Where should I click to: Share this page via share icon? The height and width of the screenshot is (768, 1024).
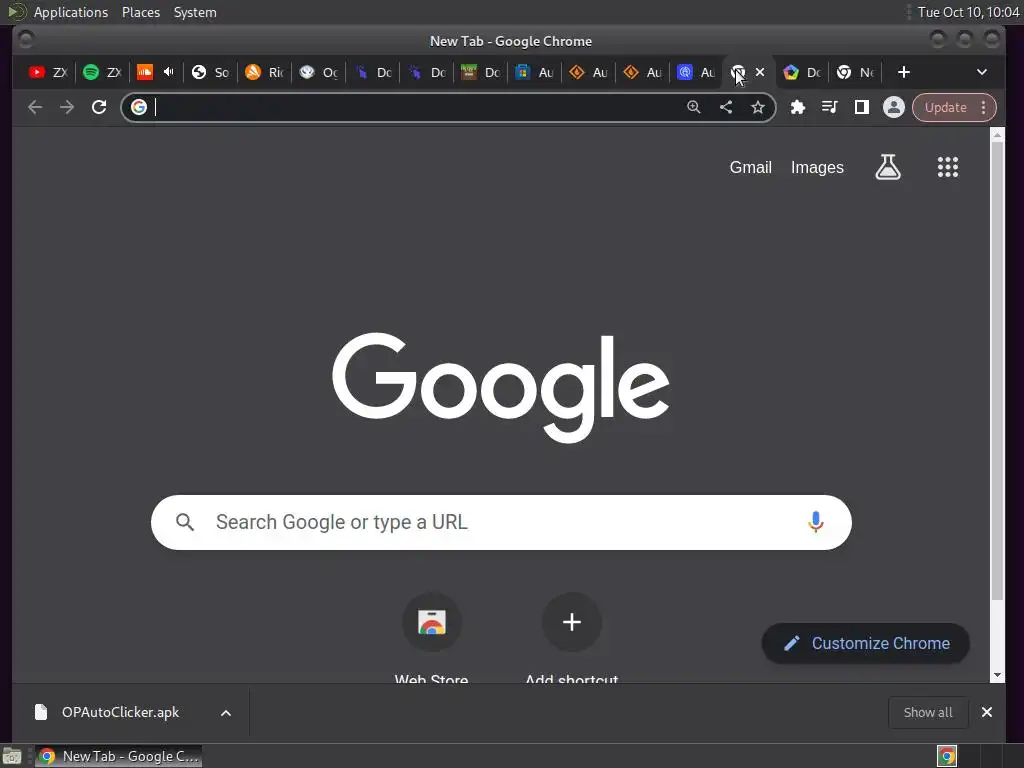[726, 107]
